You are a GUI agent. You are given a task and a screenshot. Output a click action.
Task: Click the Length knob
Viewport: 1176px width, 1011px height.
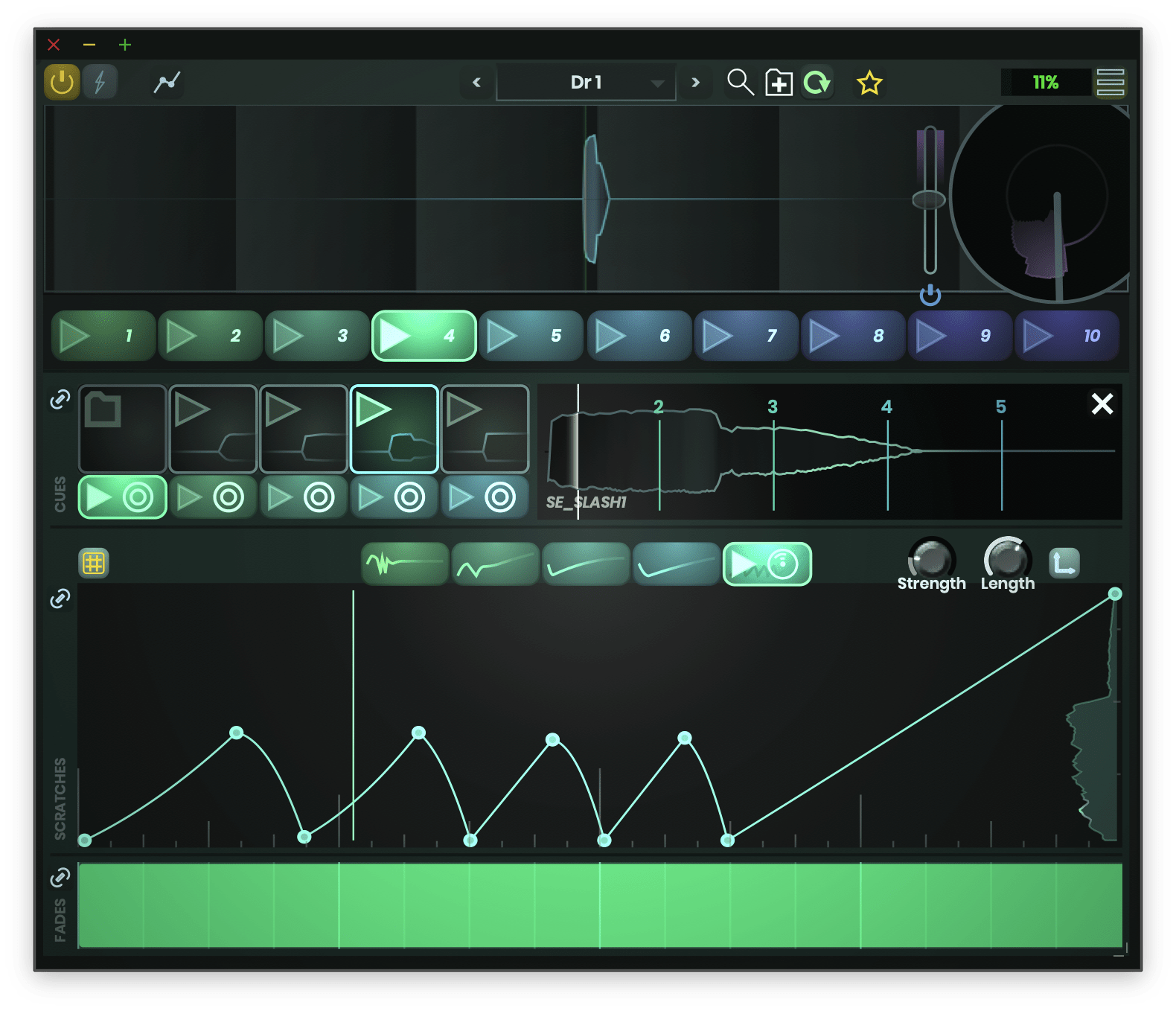pyautogui.click(x=1007, y=558)
